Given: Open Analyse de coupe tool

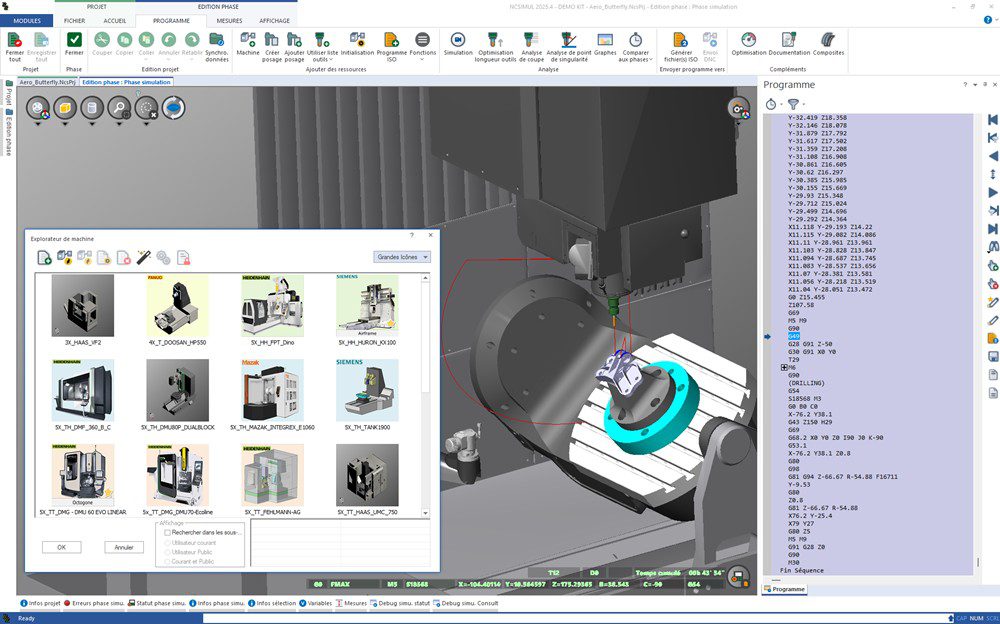Looking at the screenshot, I should (x=531, y=40).
